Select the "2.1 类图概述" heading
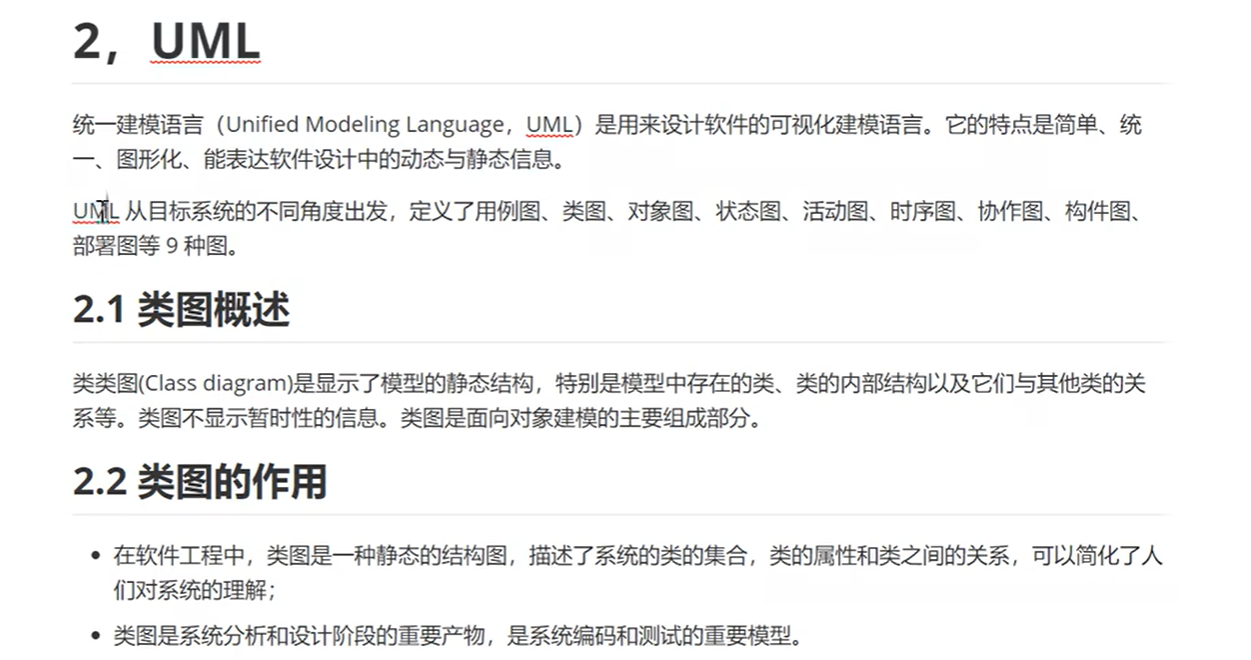Image resolution: width=1251 pixels, height=660 pixels. pos(181,311)
